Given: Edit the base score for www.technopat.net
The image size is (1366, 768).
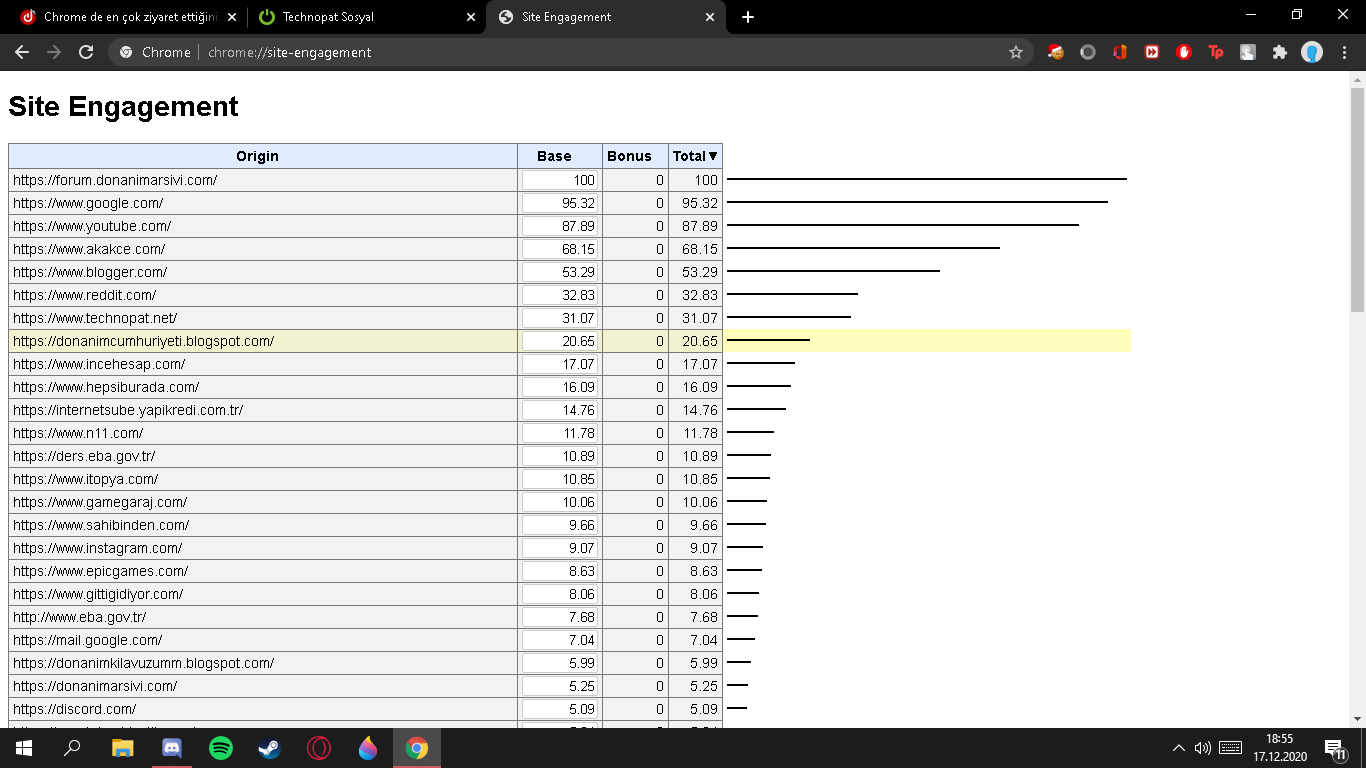Looking at the screenshot, I should tap(560, 318).
